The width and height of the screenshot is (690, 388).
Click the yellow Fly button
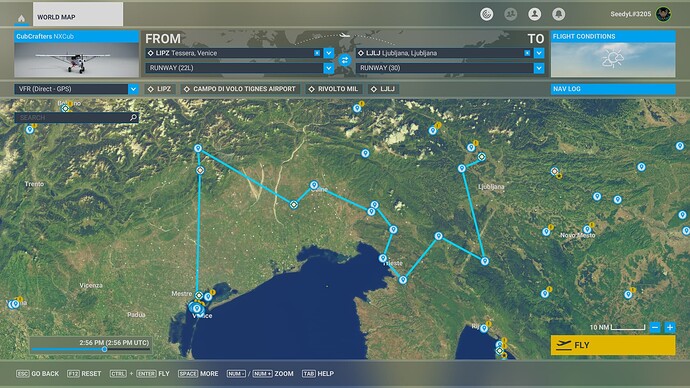click(x=613, y=345)
